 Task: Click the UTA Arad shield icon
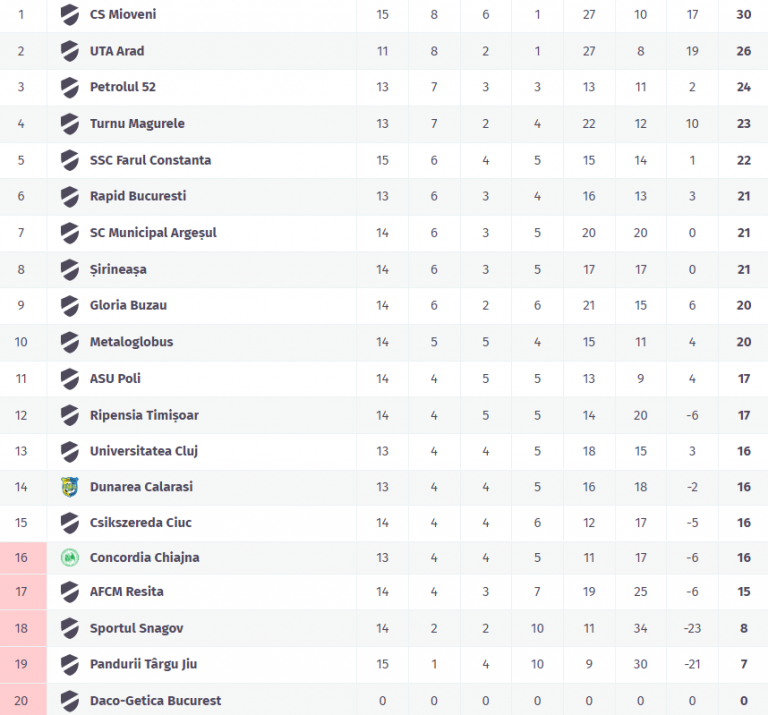(x=69, y=51)
